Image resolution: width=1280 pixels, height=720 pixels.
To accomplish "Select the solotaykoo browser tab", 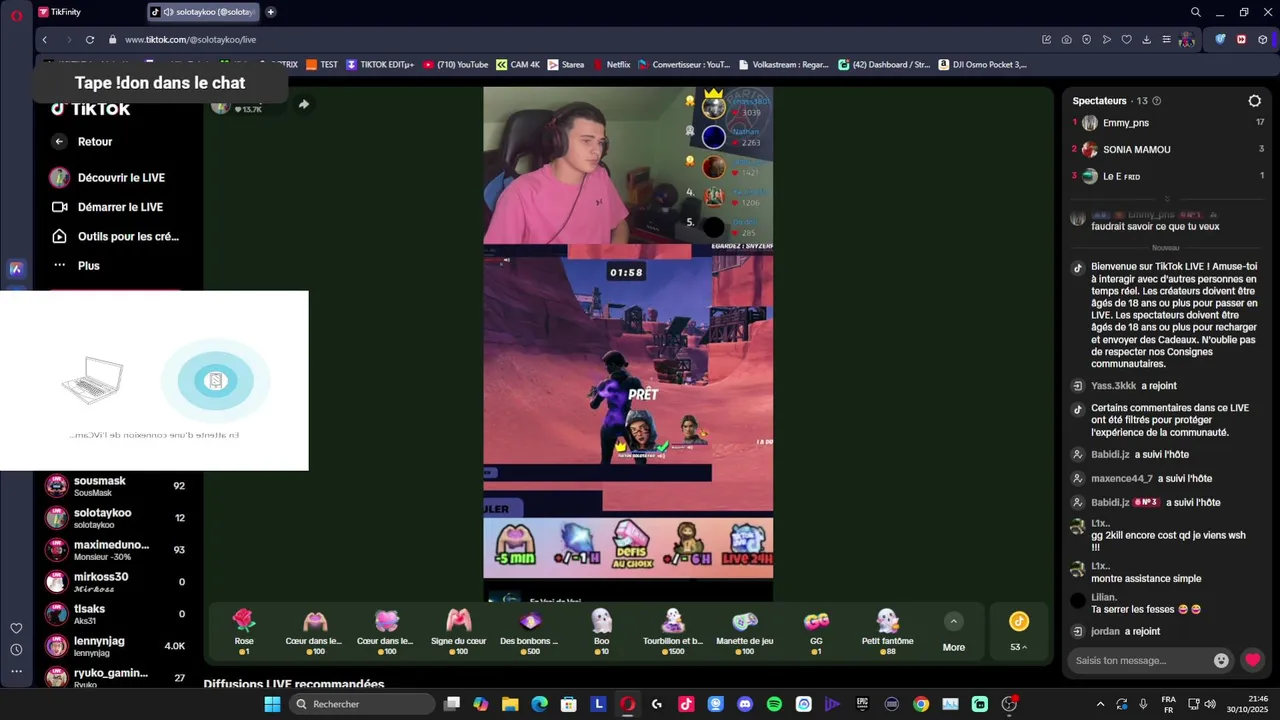I will 203,12.
